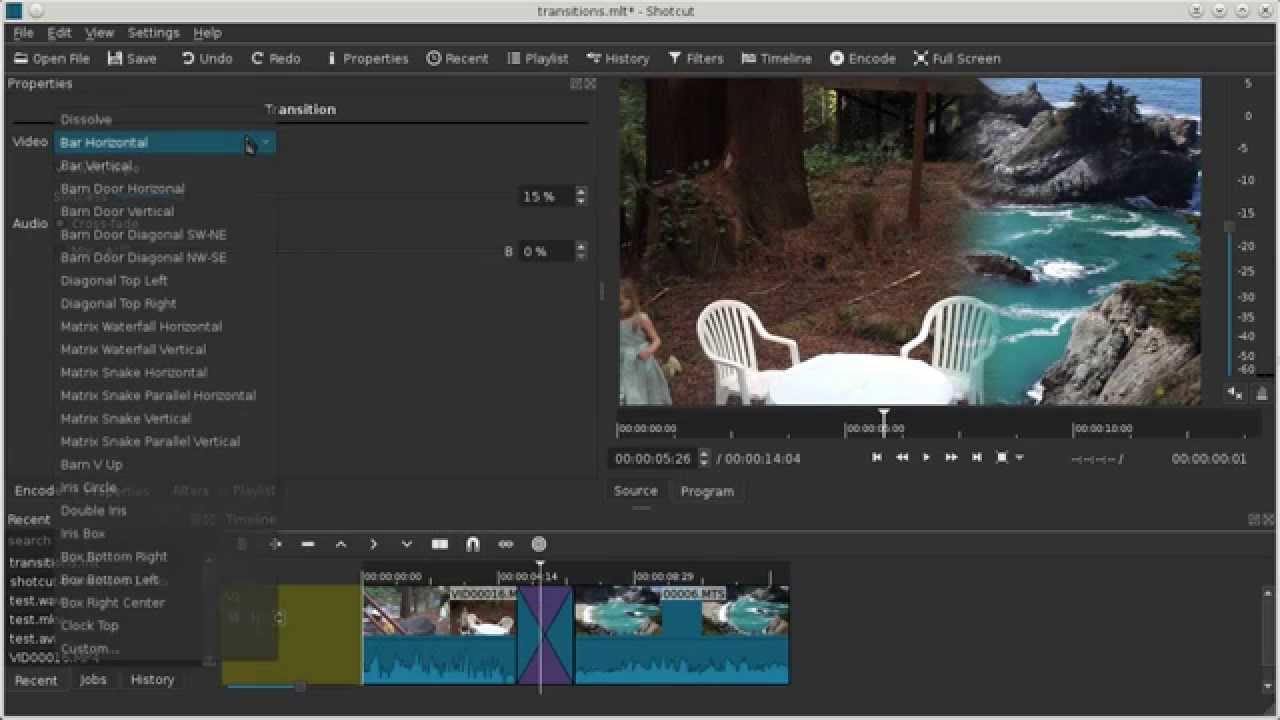The image size is (1280, 720).
Task: Float the Properties panel
Action: point(576,84)
